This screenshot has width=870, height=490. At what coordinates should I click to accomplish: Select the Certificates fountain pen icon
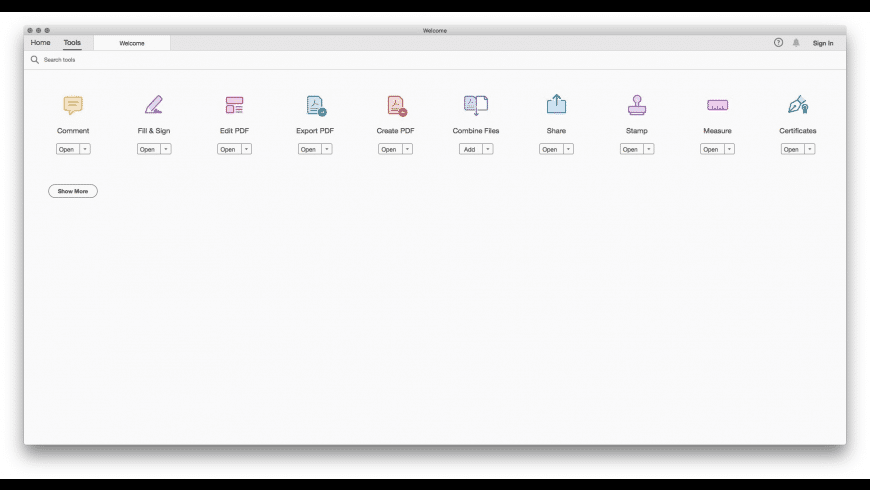pos(798,104)
